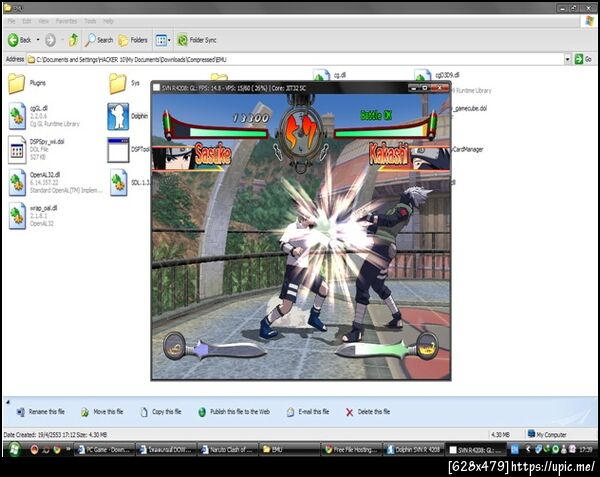The height and width of the screenshot is (477, 600).
Task: Switch to PC Game - Down... taskbar button
Action: (x=104, y=449)
